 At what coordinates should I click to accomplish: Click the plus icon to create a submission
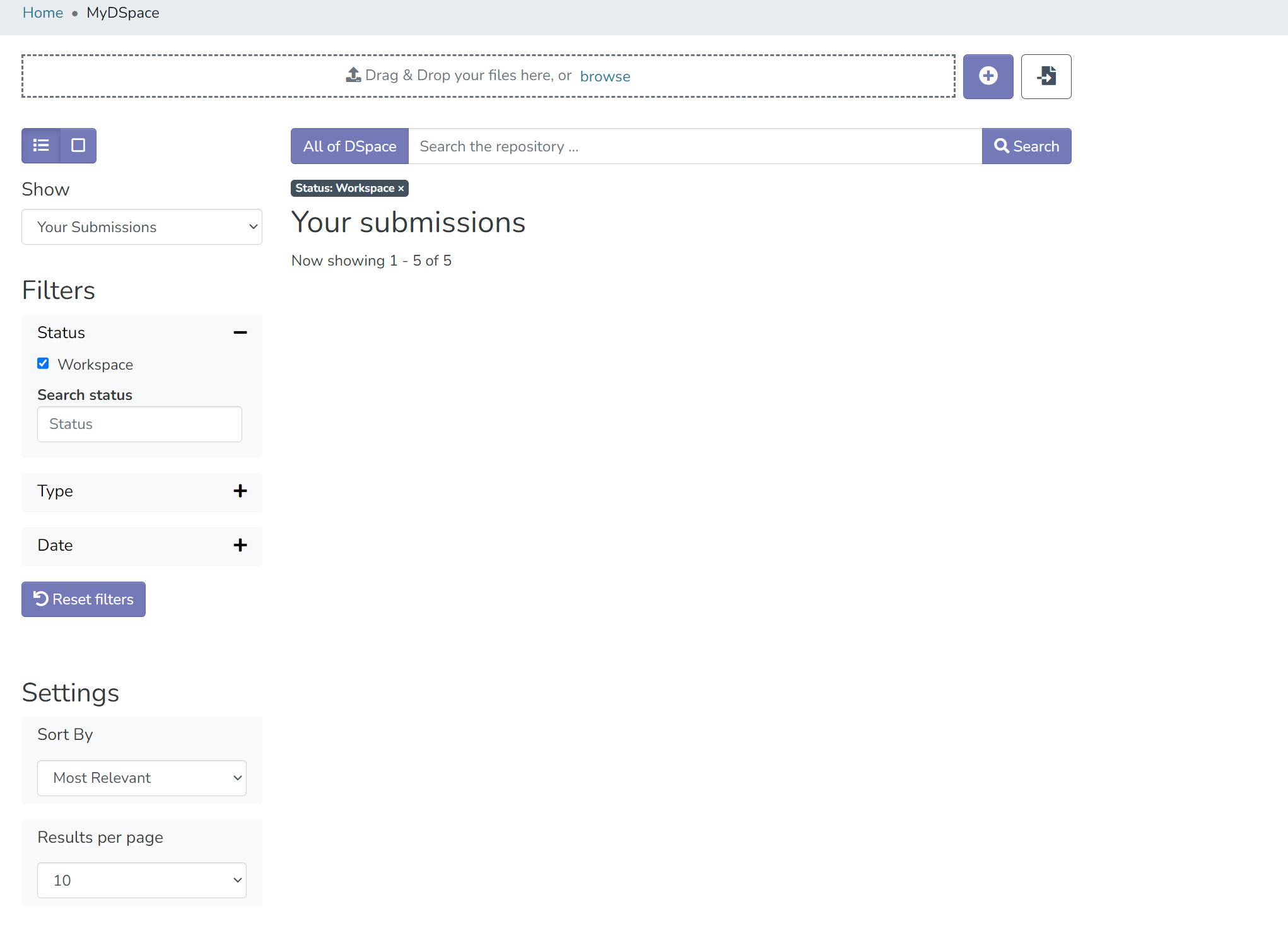988,76
